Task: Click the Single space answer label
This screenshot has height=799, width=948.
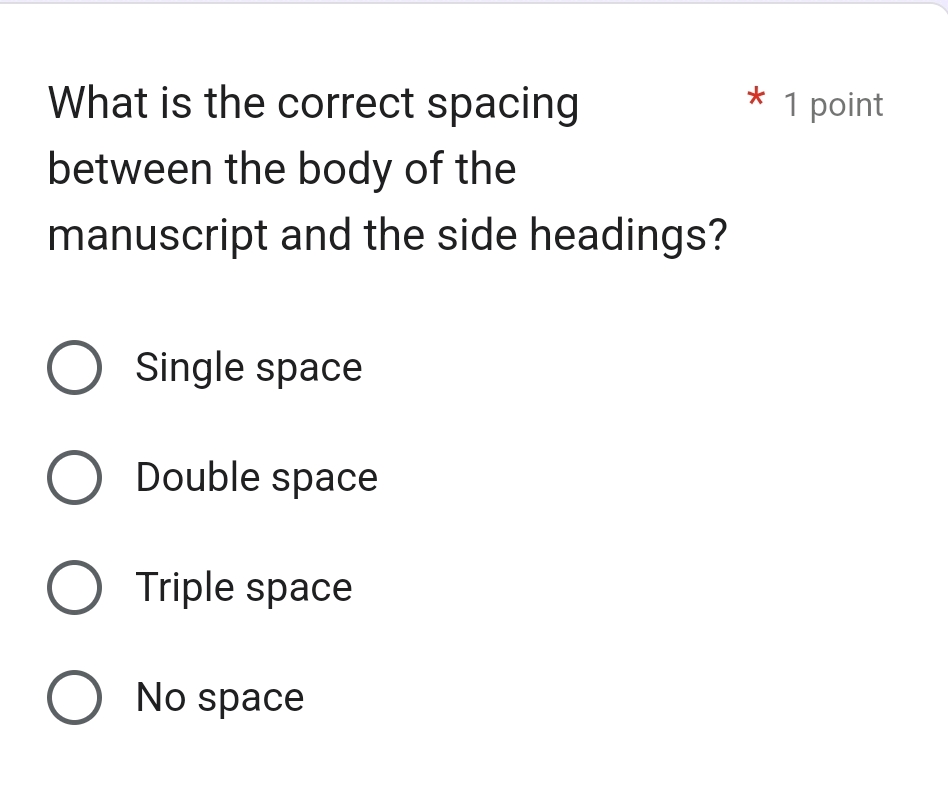Action: [249, 367]
